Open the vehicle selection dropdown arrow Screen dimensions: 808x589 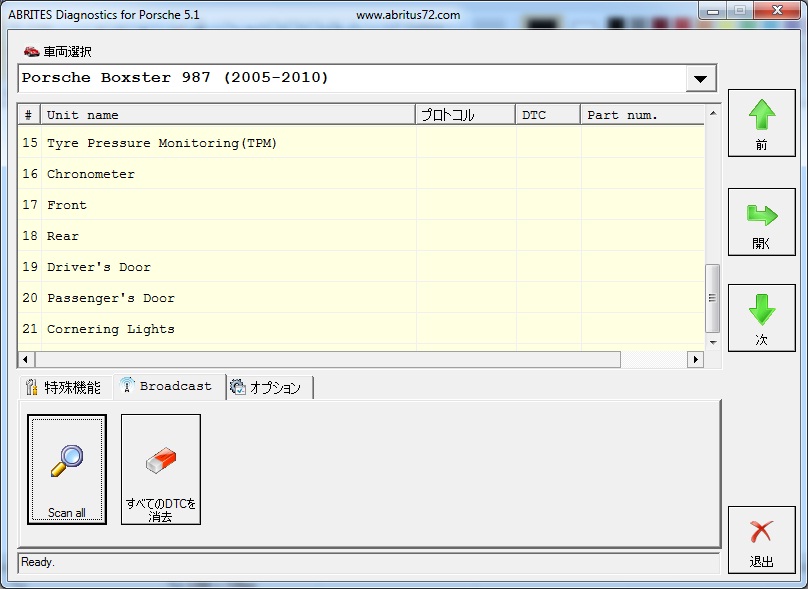700,79
